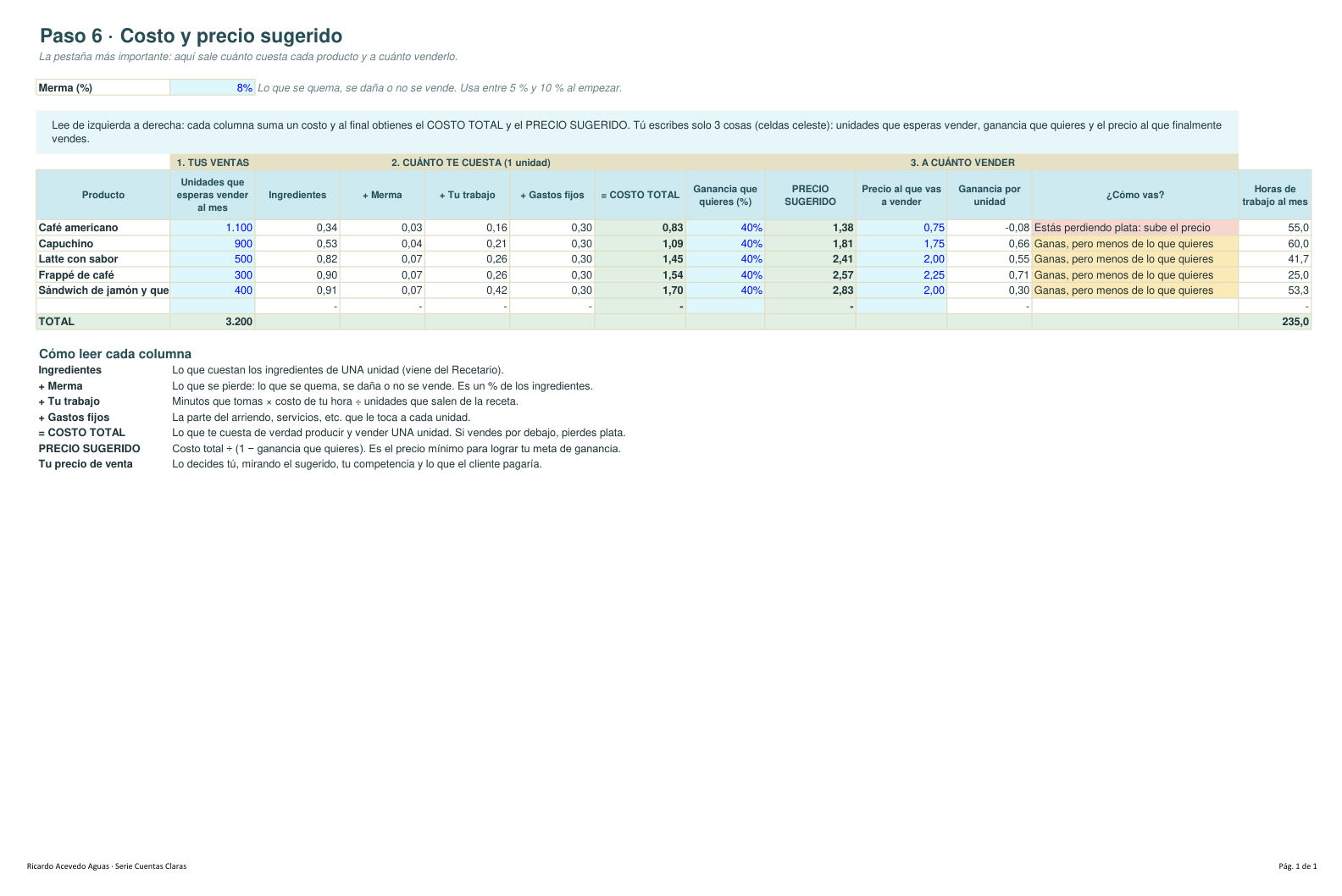Image resolution: width=1342 pixels, height=896 pixels.
Task: Select 'Ricardo Acevedo Aguas · Serie Cuentas Claras' footer
Action: pyautogui.click(x=107, y=866)
